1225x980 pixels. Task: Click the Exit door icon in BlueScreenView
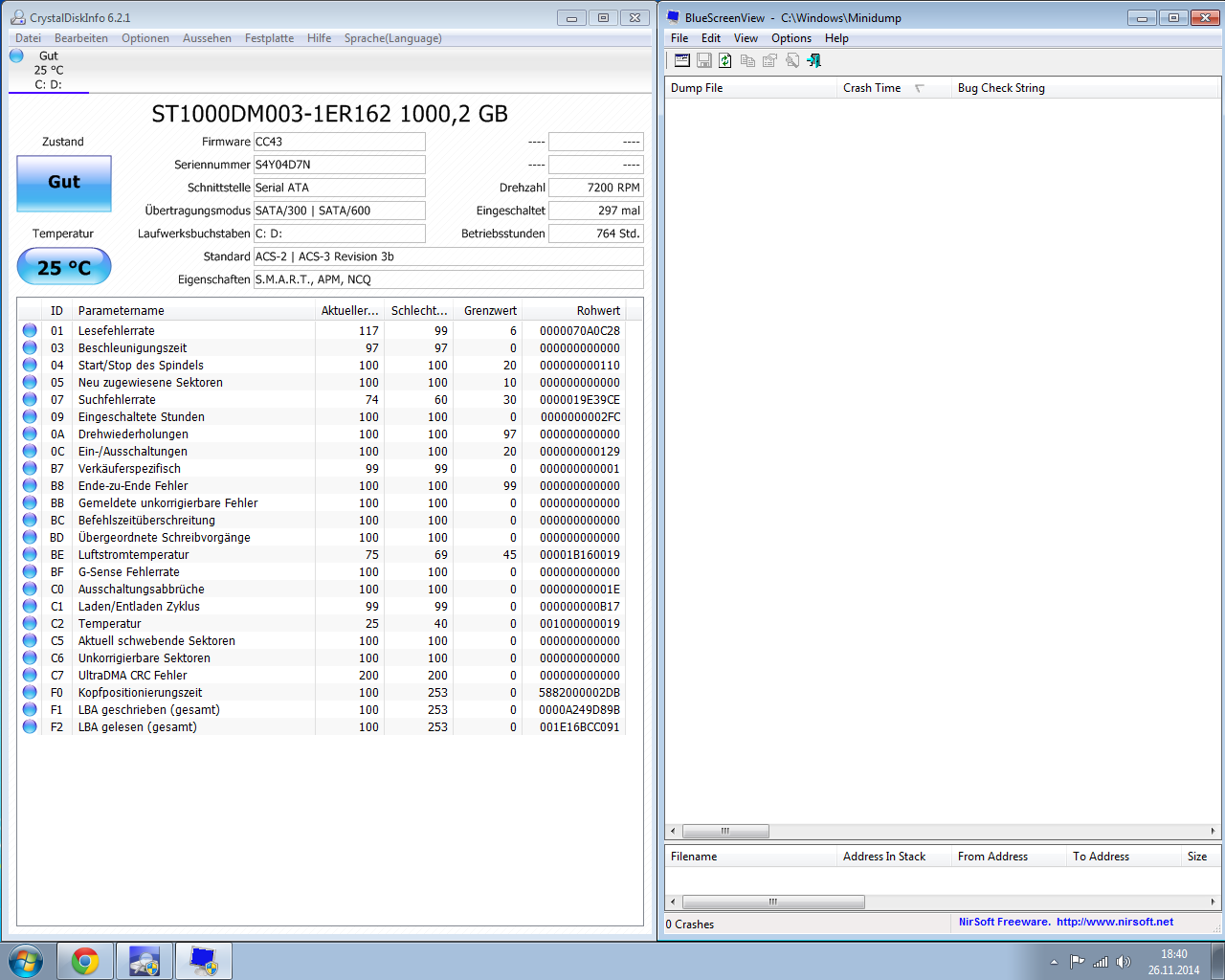(x=814, y=60)
